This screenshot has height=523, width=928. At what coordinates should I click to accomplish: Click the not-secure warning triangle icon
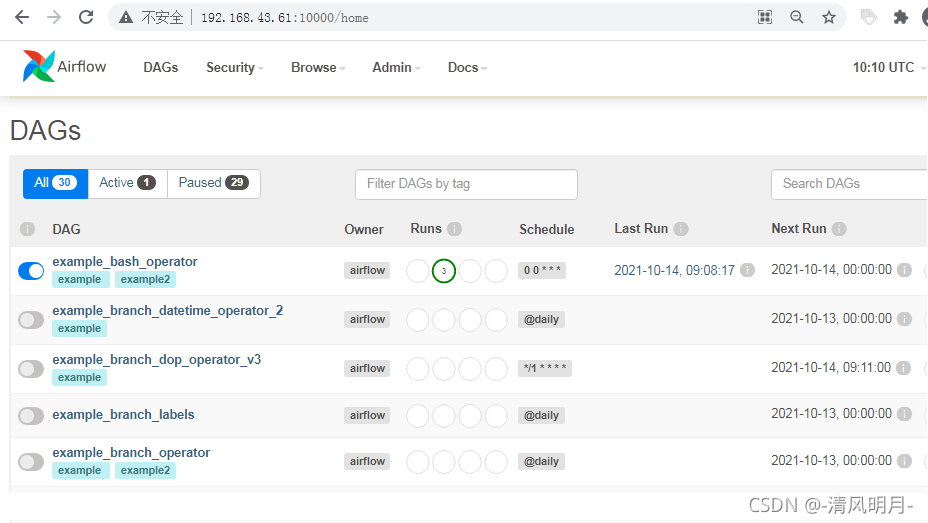(126, 18)
